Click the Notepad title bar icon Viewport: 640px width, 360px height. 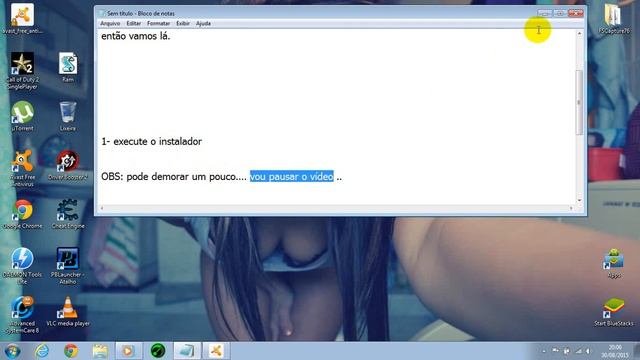pos(102,13)
